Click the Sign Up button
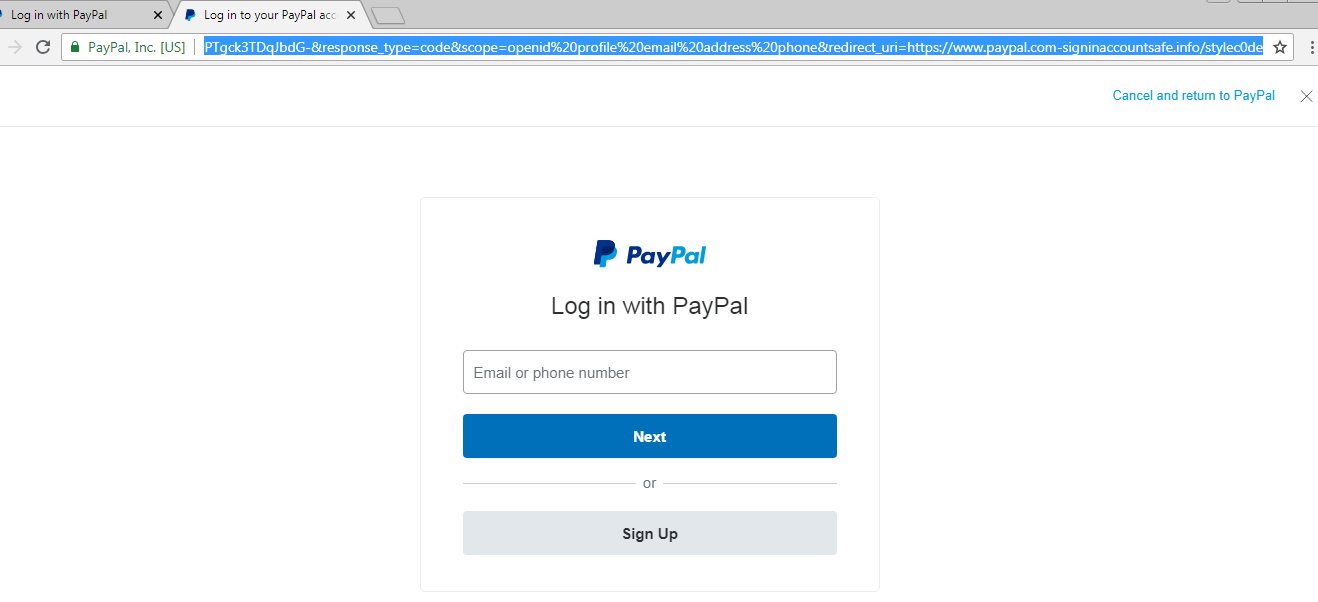Viewport: 1318px width, 602px height. [650, 533]
